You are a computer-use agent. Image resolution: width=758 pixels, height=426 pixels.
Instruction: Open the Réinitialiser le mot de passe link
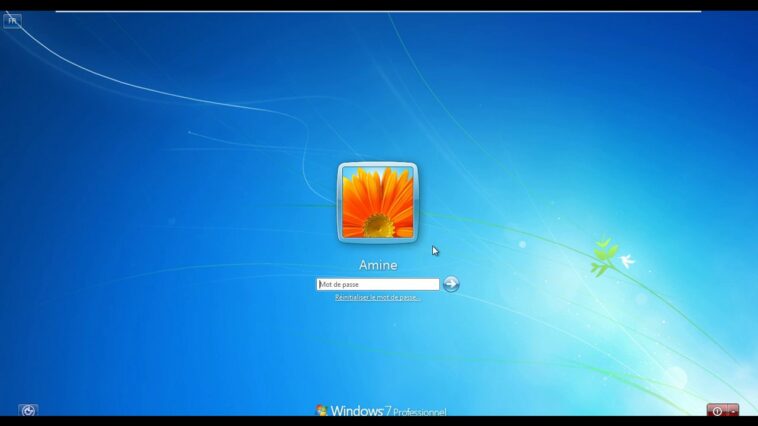(378, 297)
